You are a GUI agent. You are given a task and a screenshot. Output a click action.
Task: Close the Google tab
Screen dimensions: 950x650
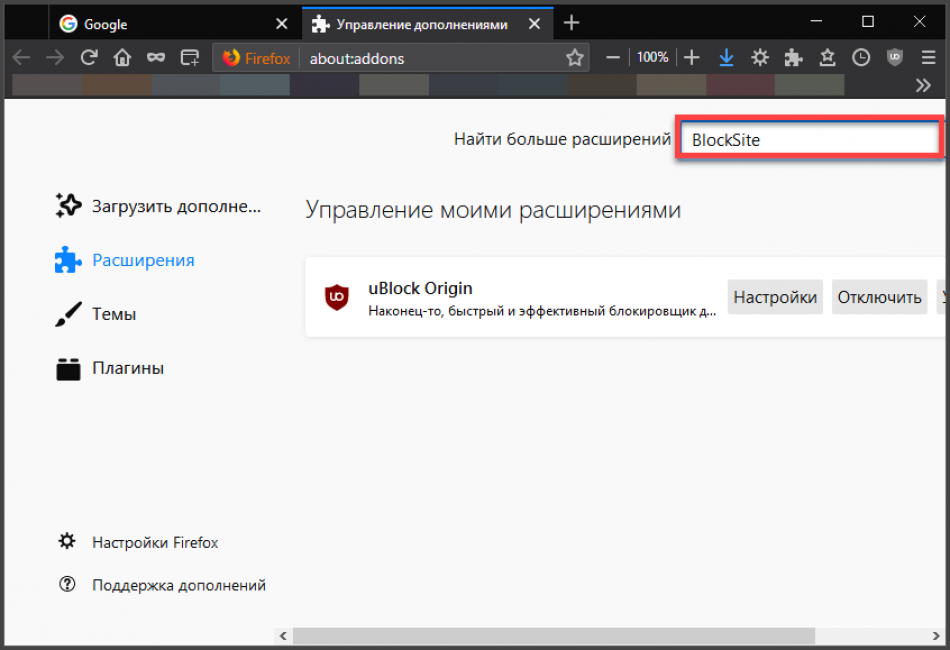click(x=281, y=24)
